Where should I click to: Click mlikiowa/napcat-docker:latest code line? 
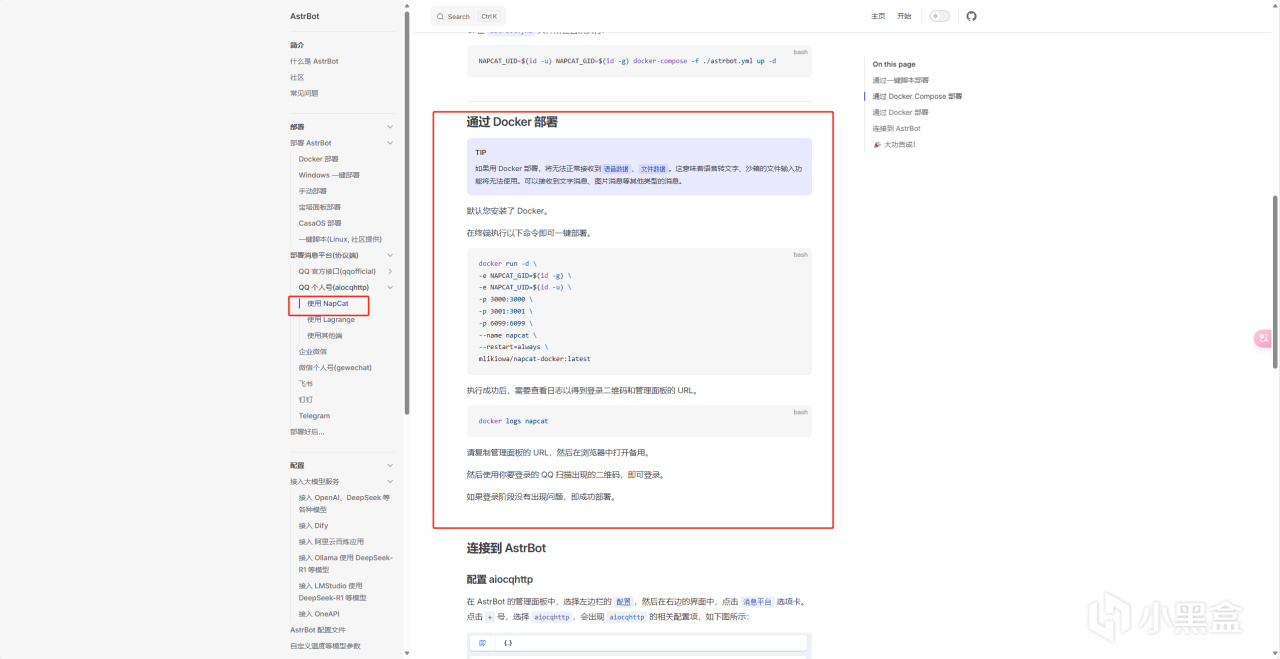pos(534,358)
